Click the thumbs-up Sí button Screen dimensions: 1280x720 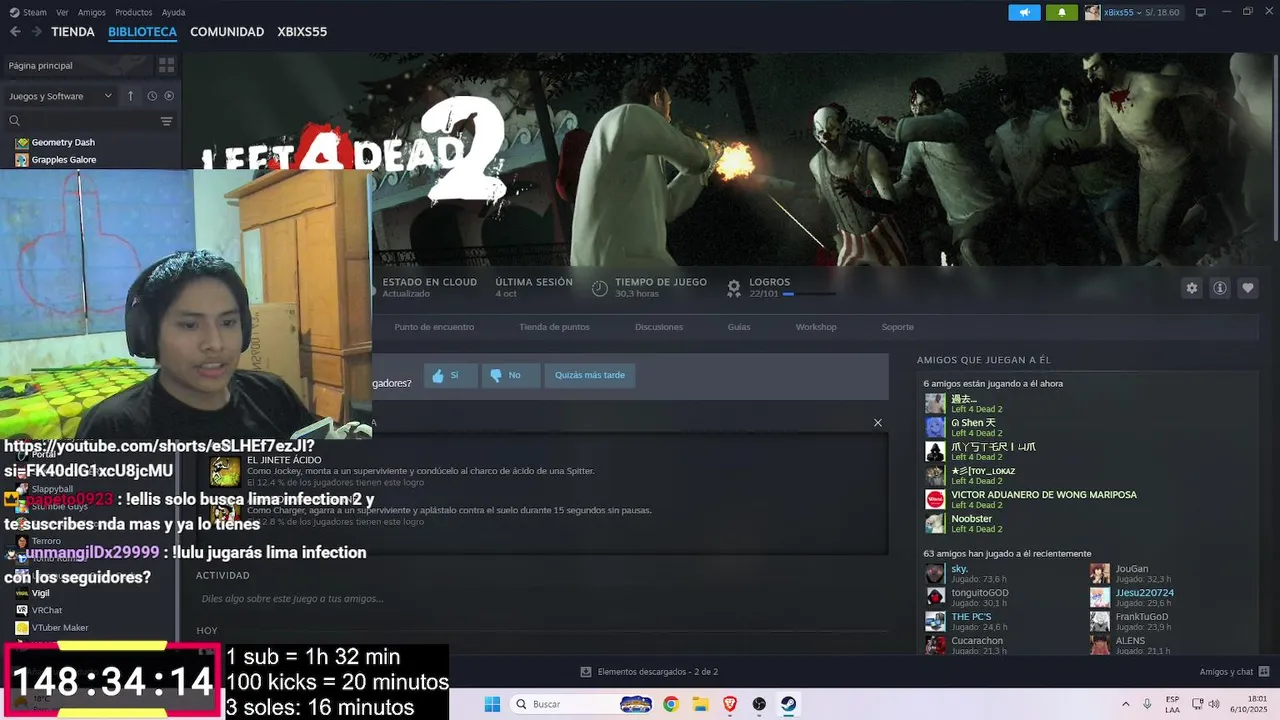coord(449,375)
